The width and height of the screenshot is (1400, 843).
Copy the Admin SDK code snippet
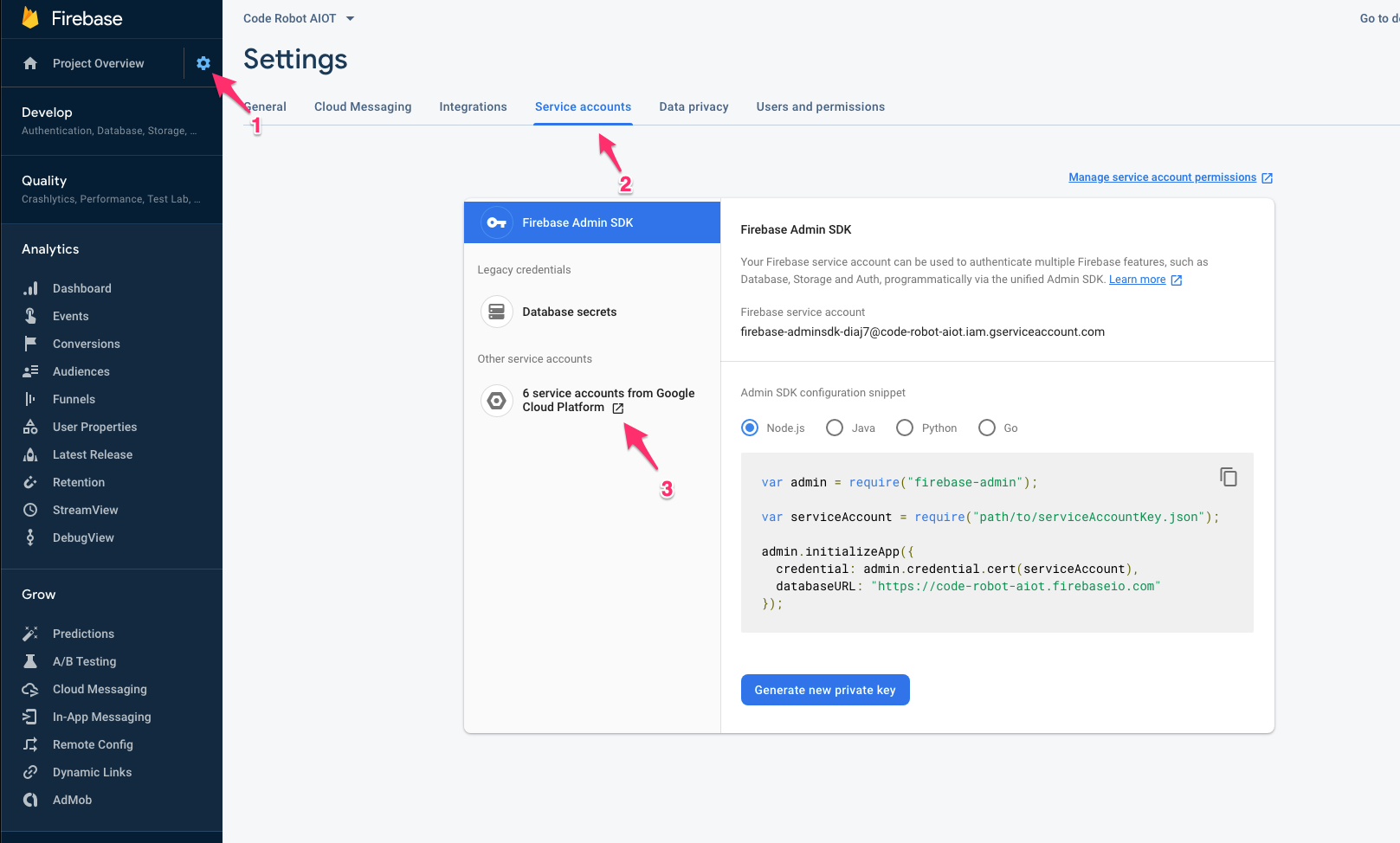[1229, 477]
